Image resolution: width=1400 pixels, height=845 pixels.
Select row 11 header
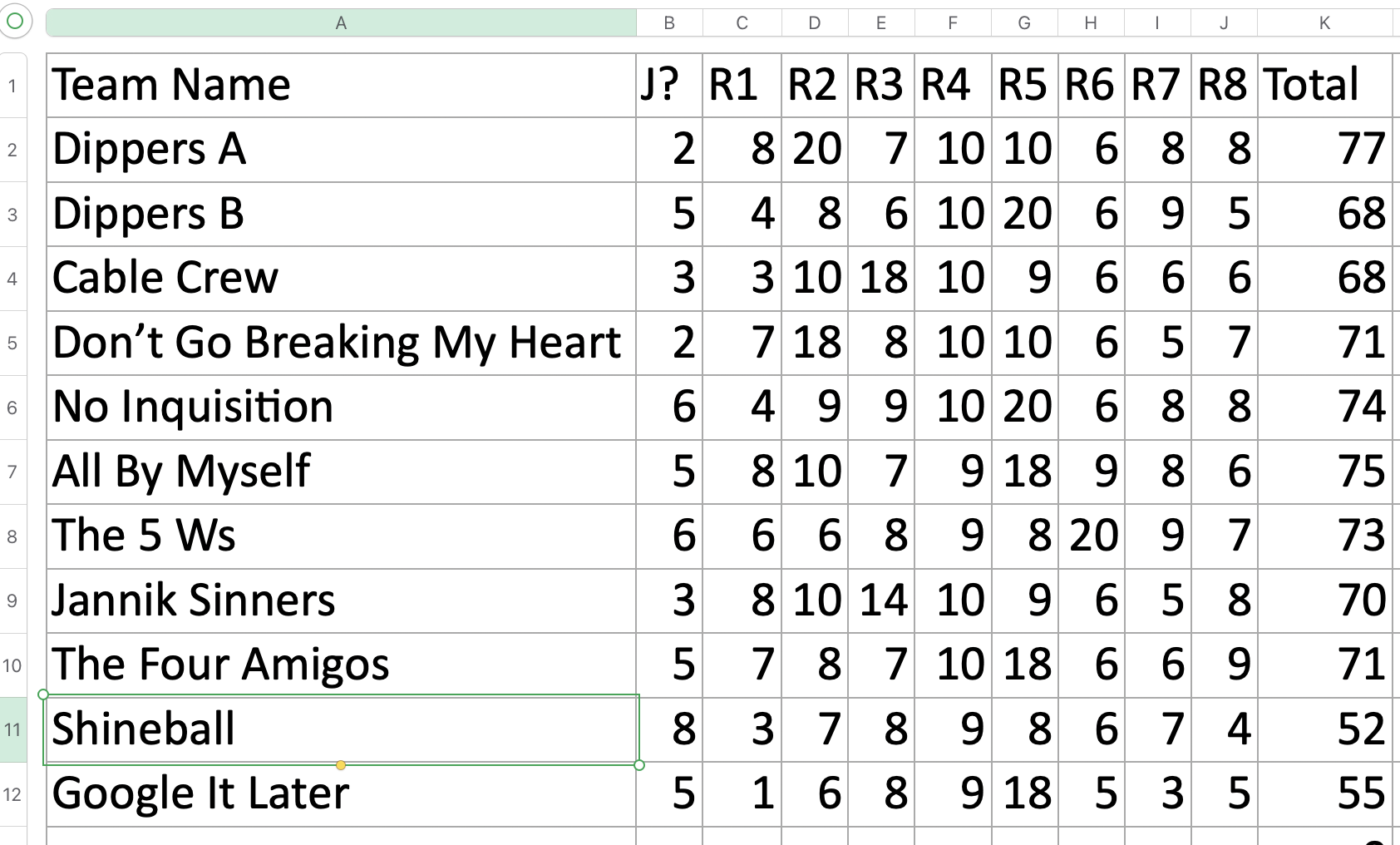point(12,730)
